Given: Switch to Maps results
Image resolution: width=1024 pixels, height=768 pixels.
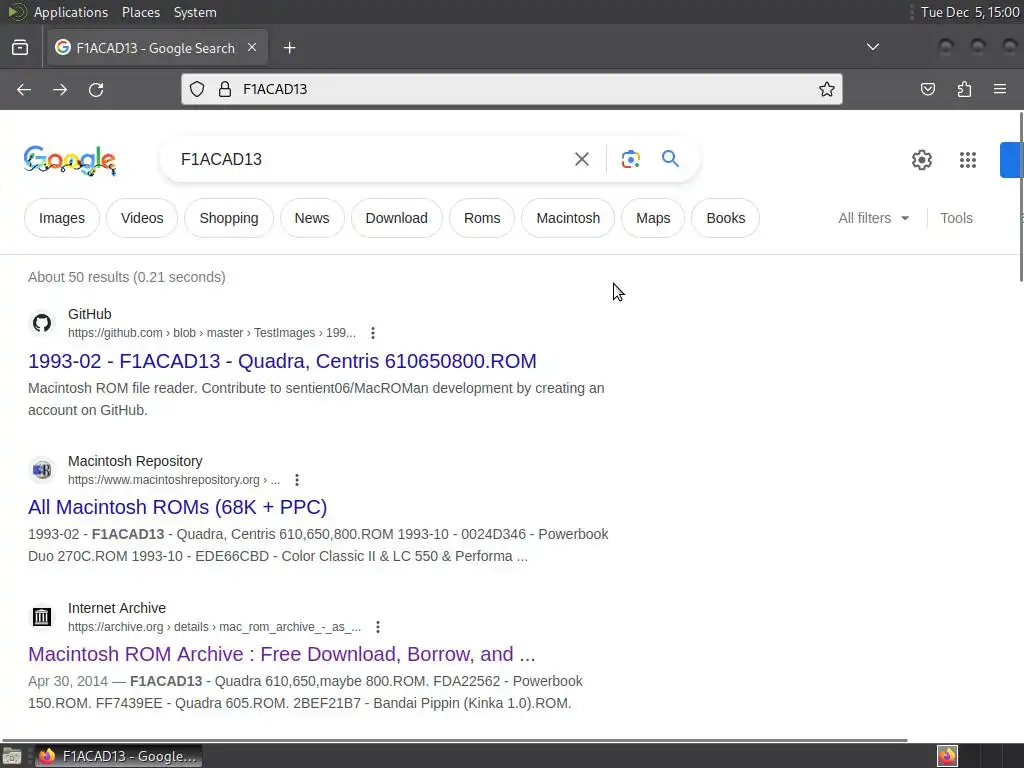Looking at the screenshot, I should (x=653, y=218).
